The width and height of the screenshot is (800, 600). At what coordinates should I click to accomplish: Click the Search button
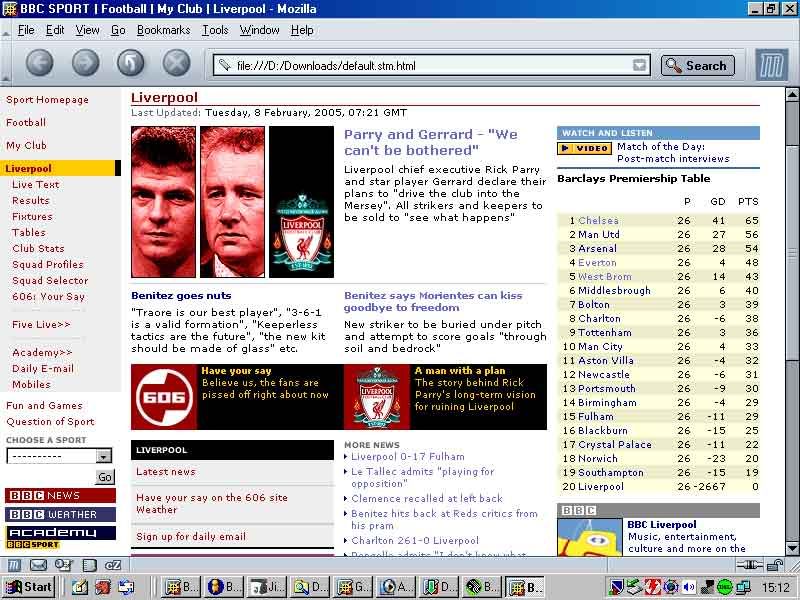tap(697, 65)
